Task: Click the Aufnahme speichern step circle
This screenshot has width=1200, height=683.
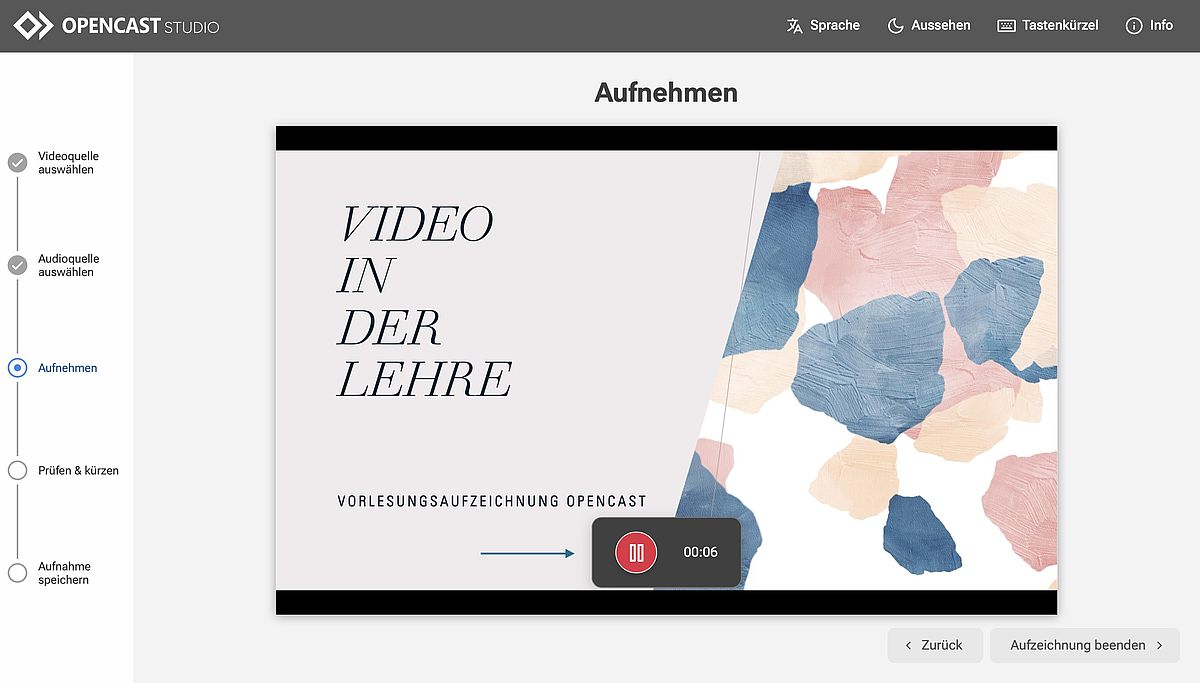Action: pyautogui.click(x=17, y=573)
